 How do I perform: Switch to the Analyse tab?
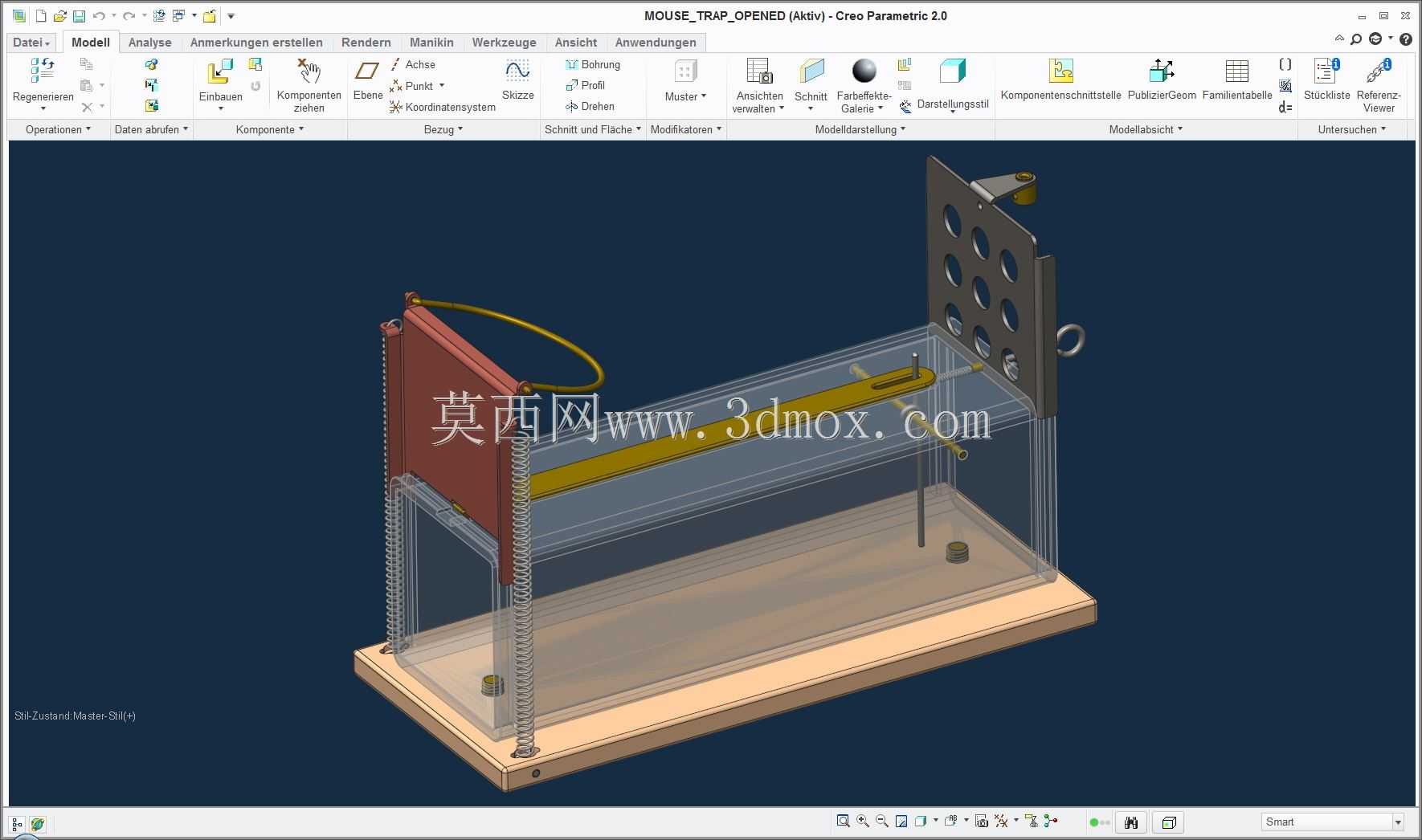click(150, 43)
